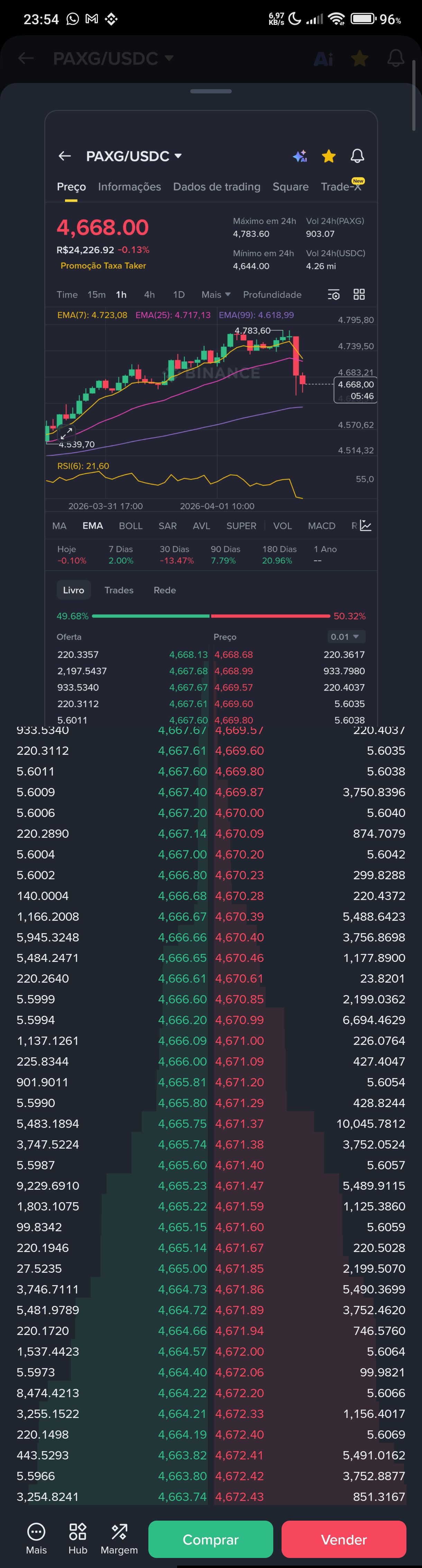This screenshot has width=422, height=1568.
Task: Tap the green Comprar button
Action: 211,1539
